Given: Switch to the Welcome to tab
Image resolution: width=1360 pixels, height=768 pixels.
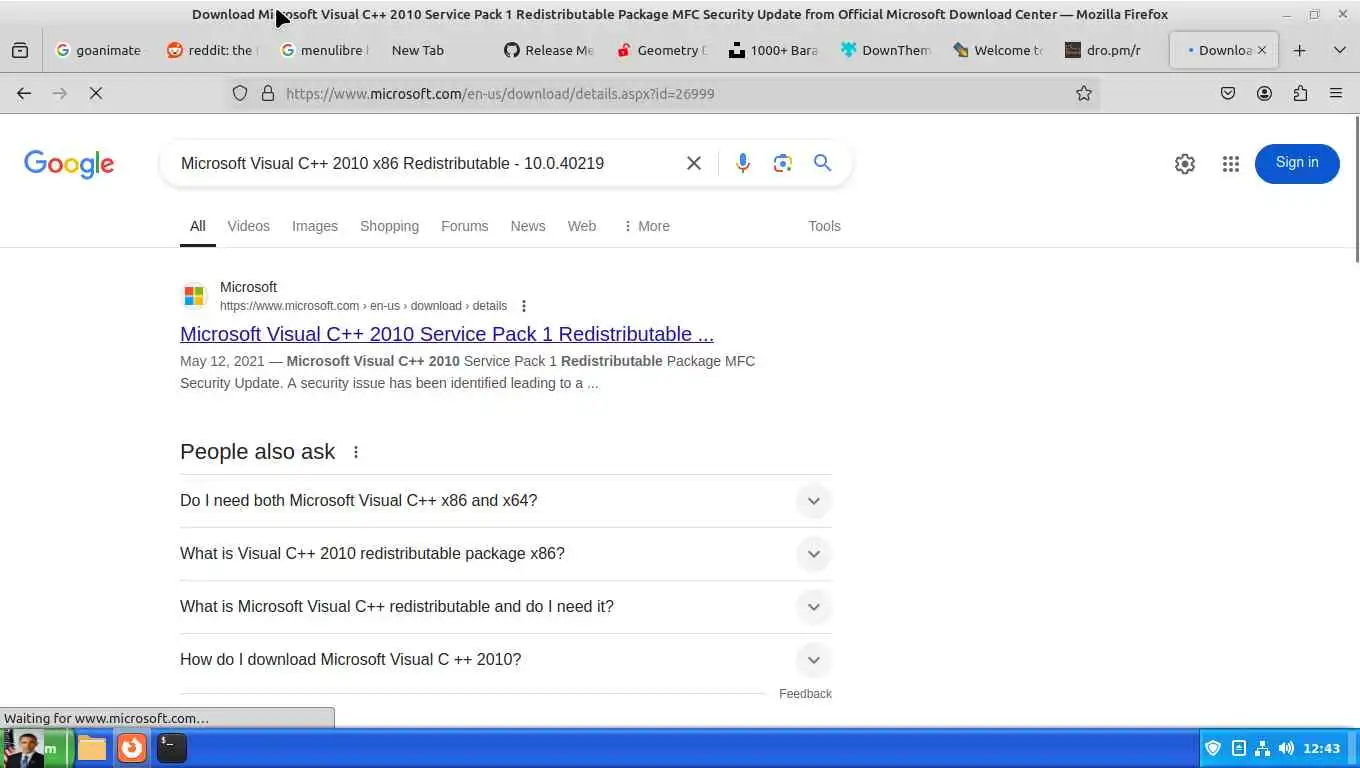Looking at the screenshot, I should tap(999, 50).
